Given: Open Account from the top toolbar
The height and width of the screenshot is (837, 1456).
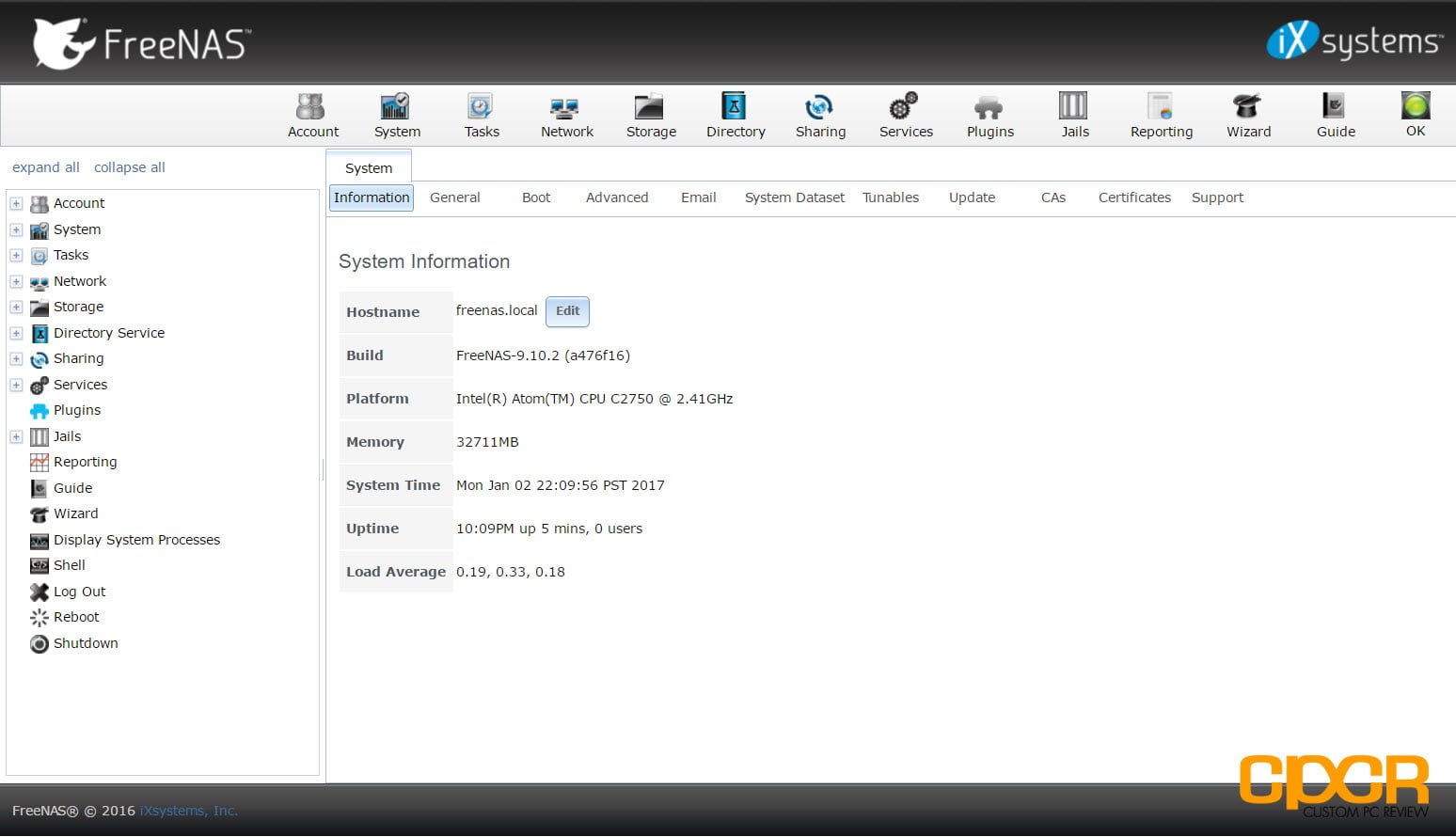Looking at the screenshot, I should [x=313, y=116].
